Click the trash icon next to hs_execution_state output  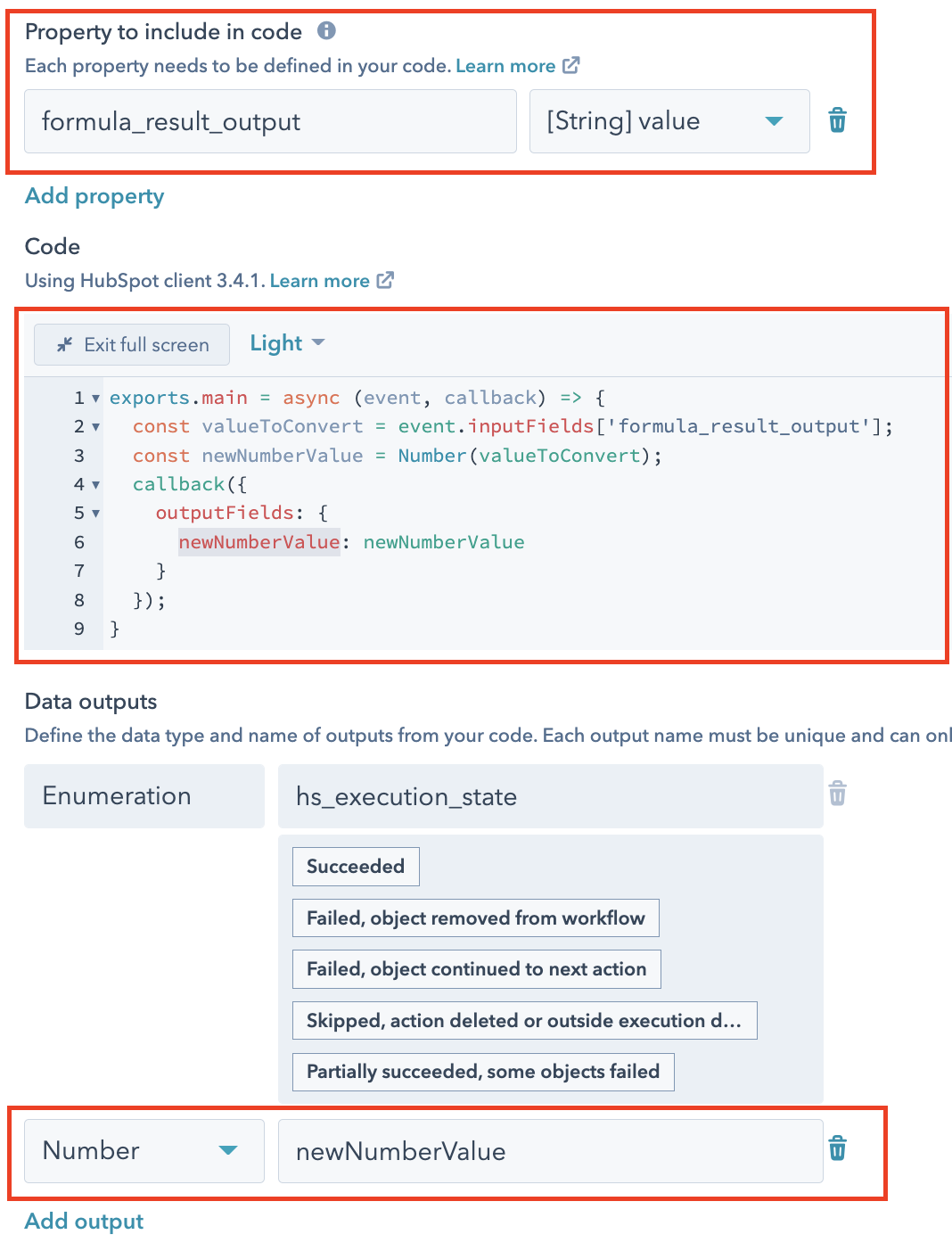click(836, 794)
